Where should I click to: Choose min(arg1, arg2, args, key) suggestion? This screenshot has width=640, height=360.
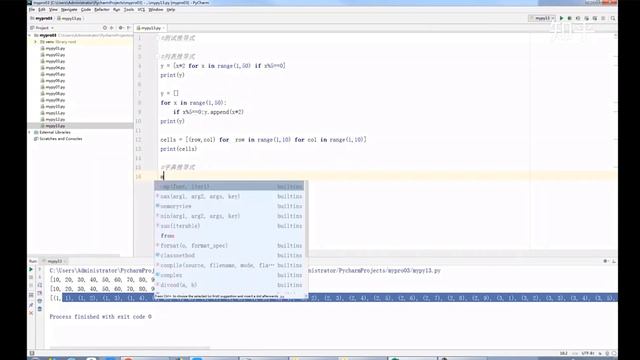(229, 216)
